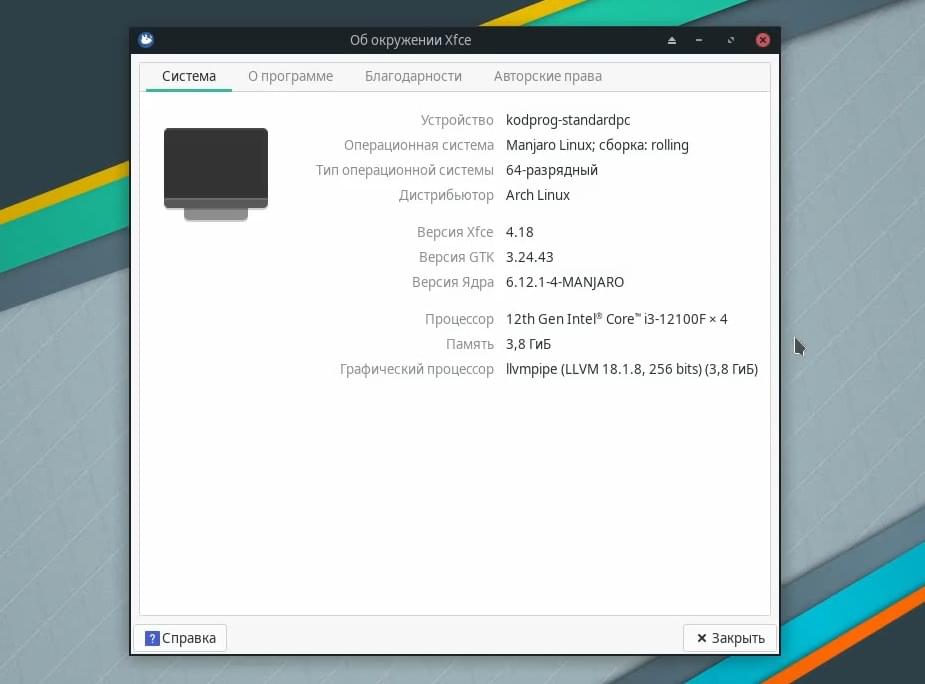Close window with red X icon

pos(762,40)
